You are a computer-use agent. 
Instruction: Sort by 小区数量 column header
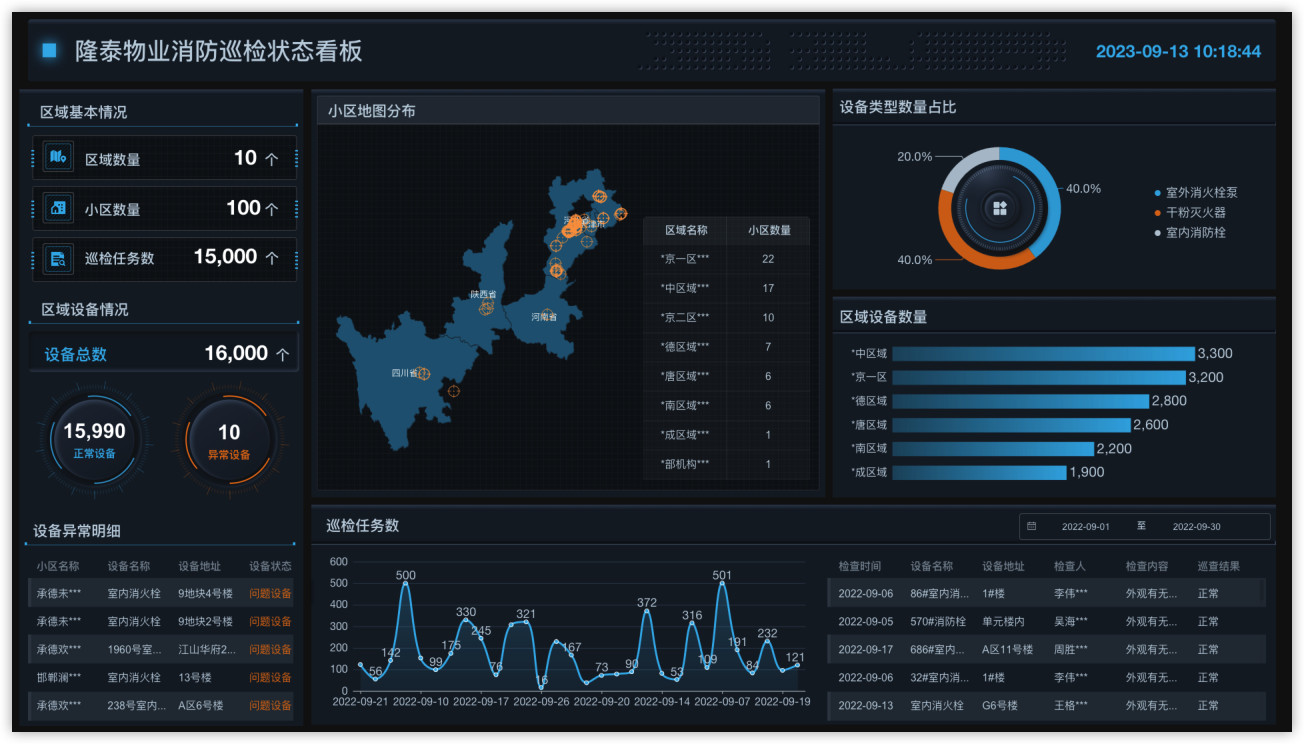click(769, 230)
